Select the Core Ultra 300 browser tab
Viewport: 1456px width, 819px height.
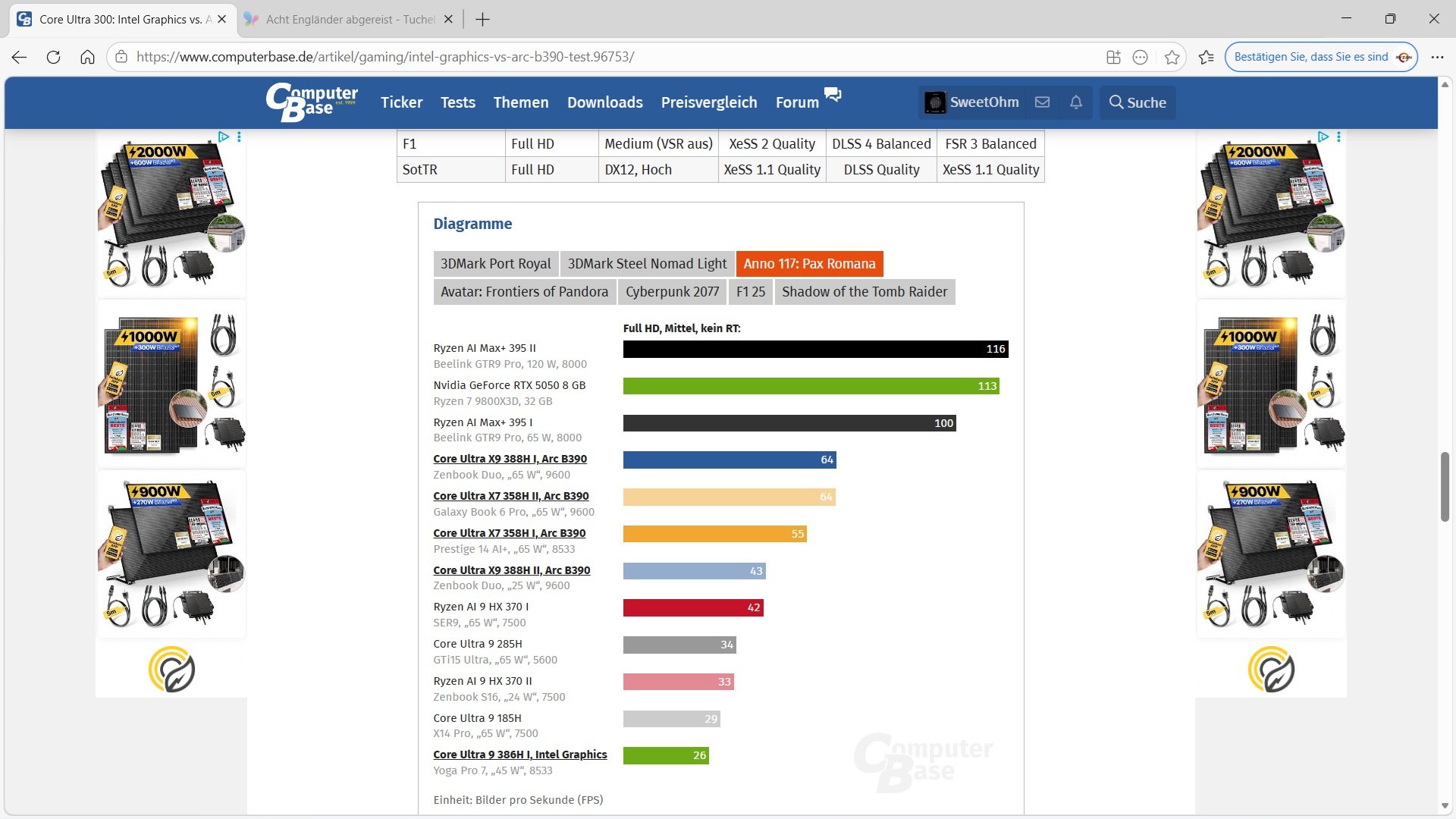pos(121,20)
